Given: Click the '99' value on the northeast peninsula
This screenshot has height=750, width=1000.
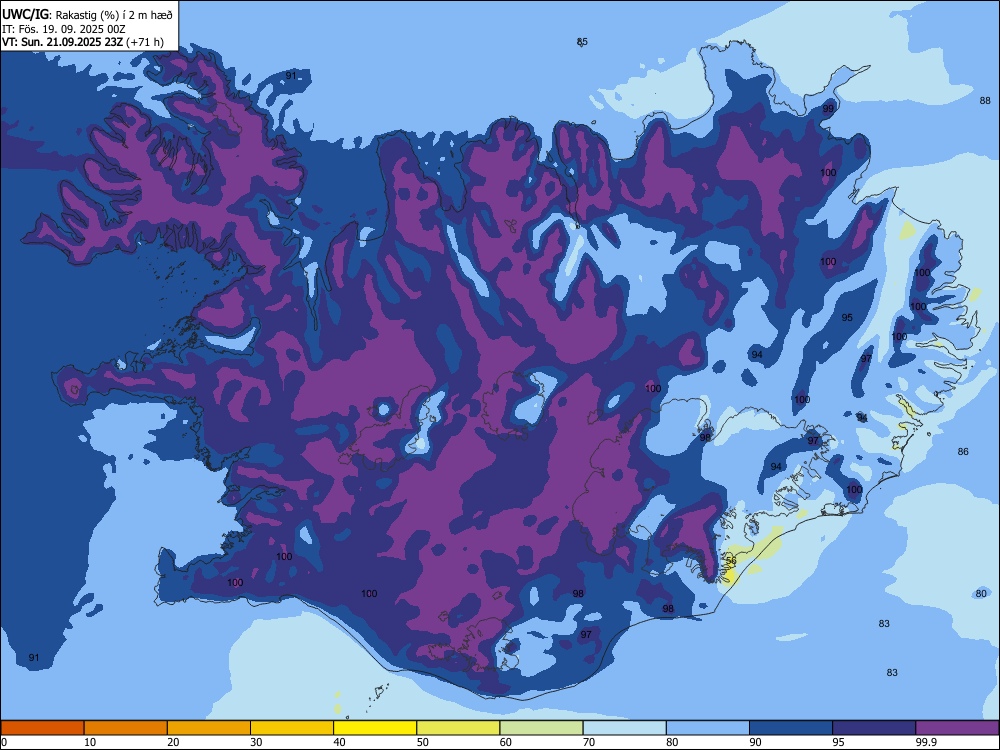Looking at the screenshot, I should coord(828,109).
